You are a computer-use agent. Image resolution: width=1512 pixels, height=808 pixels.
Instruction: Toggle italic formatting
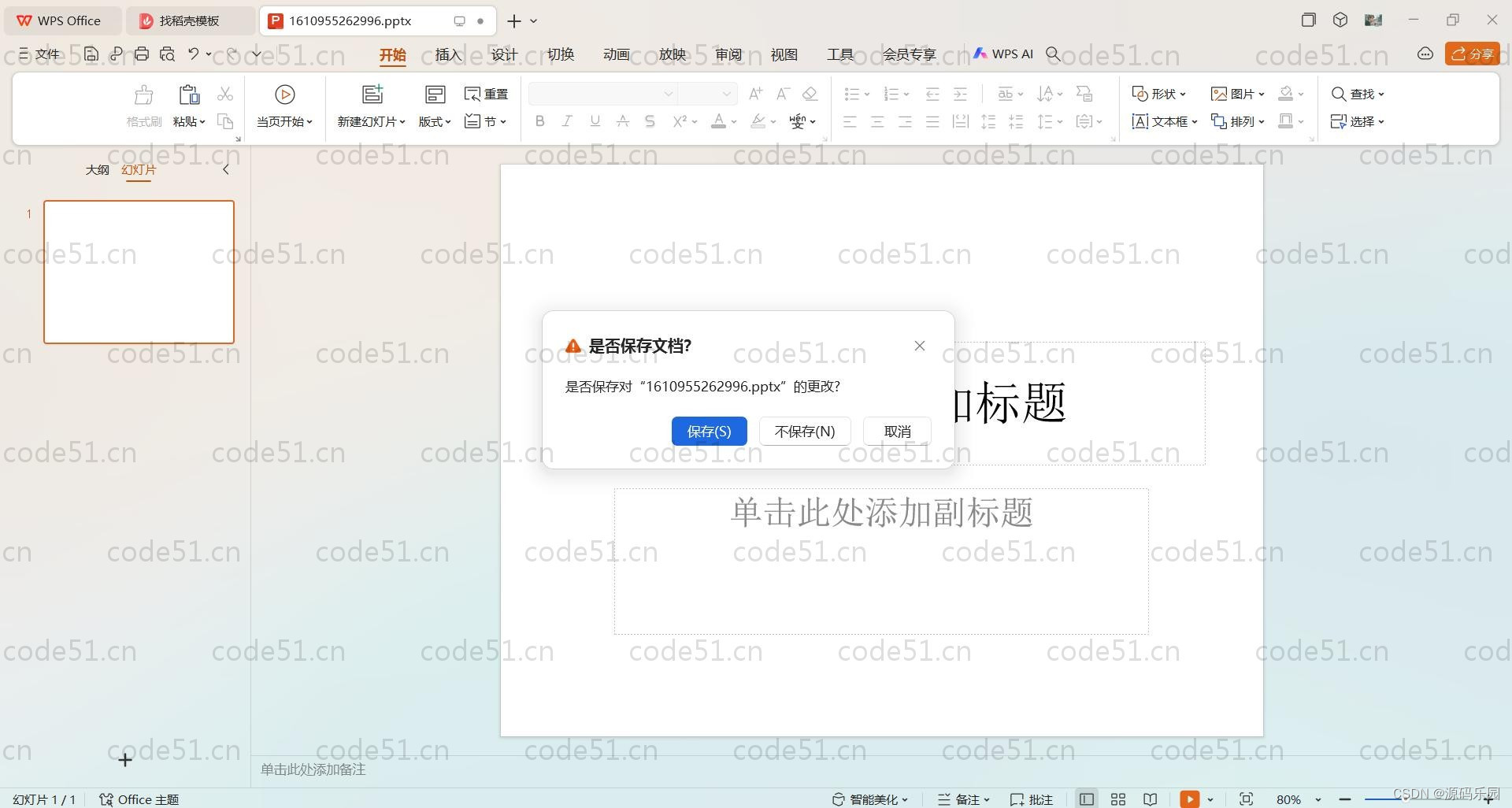tap(567, 121)
